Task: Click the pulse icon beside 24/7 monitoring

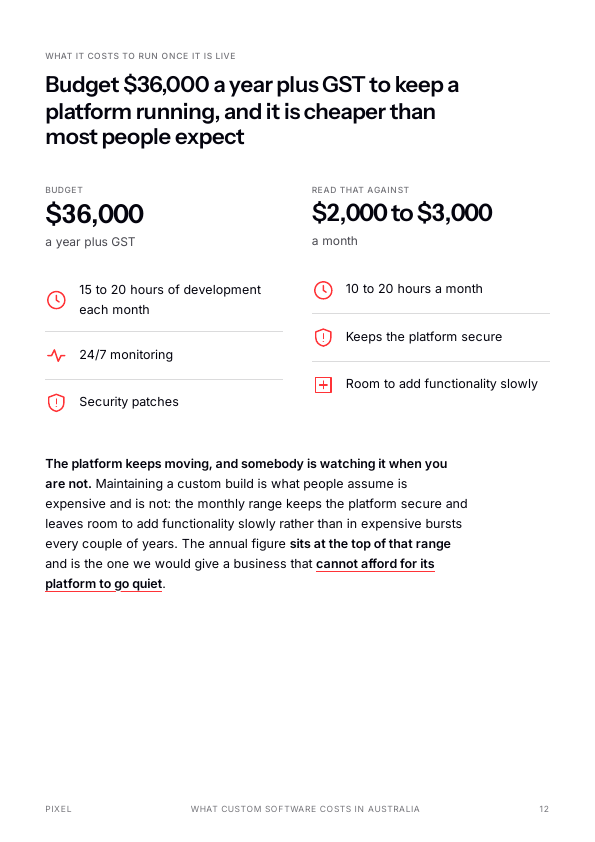Action: [x=56, y=355]
